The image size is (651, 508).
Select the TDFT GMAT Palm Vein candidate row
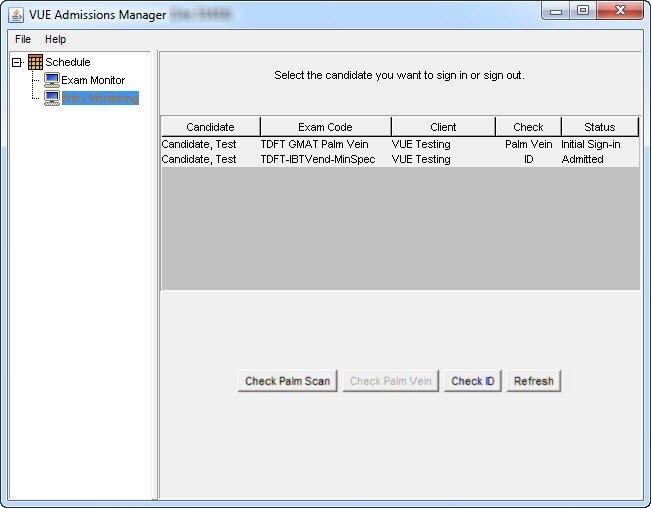tap(400, 144)
